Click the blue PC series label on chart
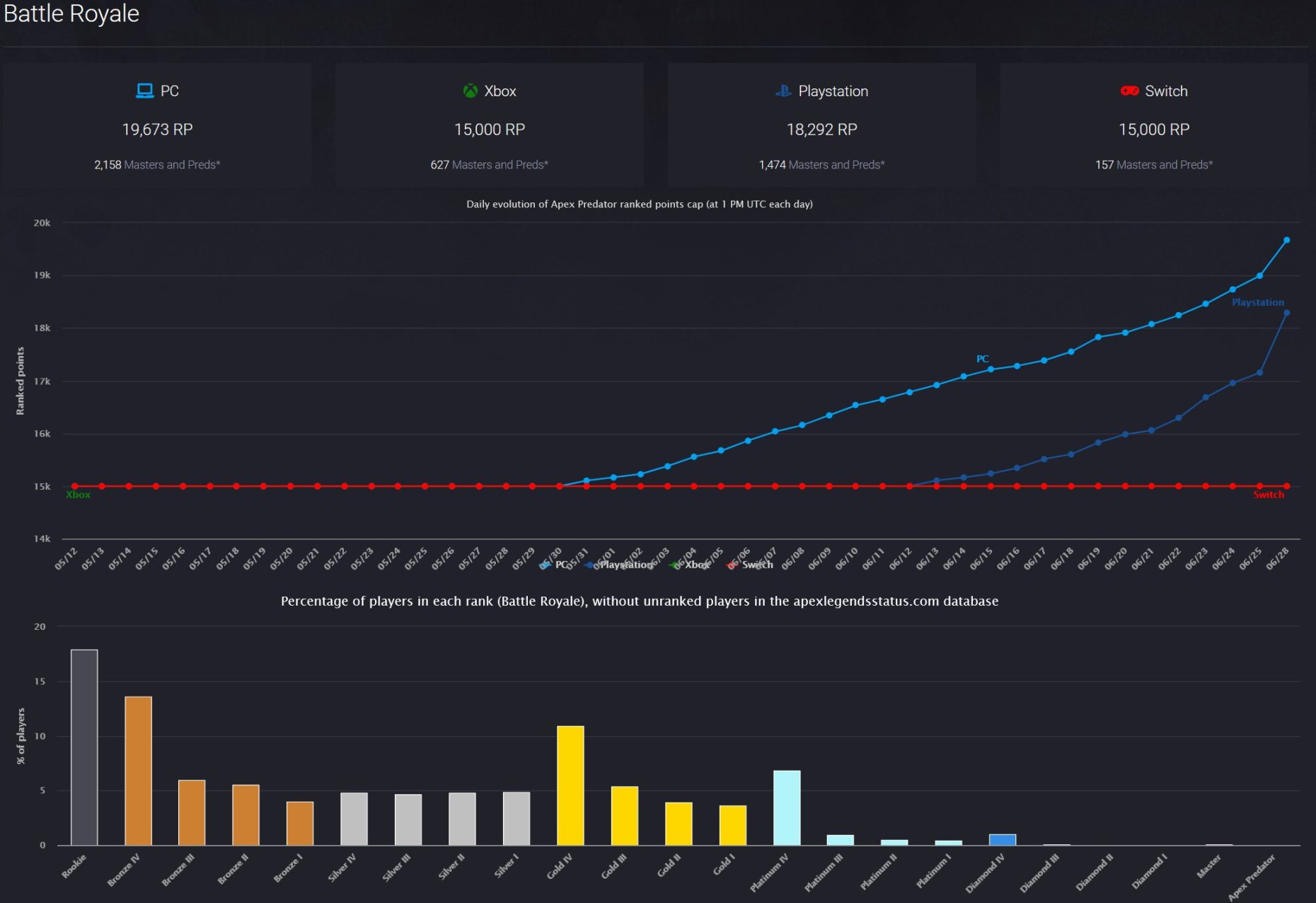This screenshot has width=1316, height=903. 982,359
